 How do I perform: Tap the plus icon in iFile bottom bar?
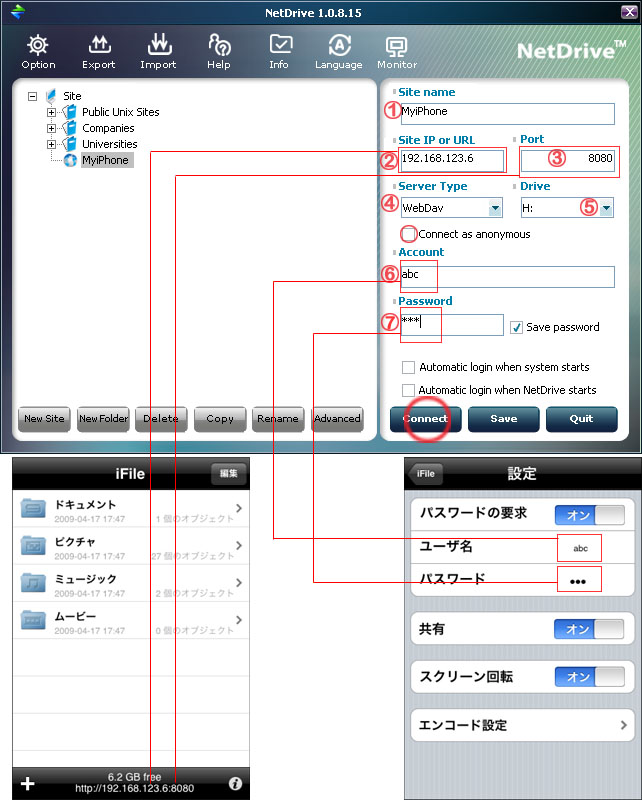click(x=28, y=784)
